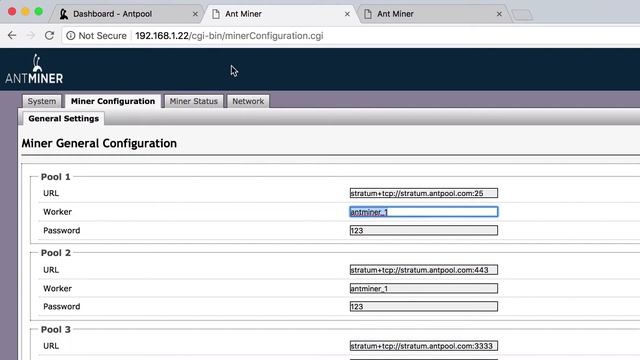Select the General Settings subtab
The height and width of the screenshot is (360, 640).
click(63, 118)
